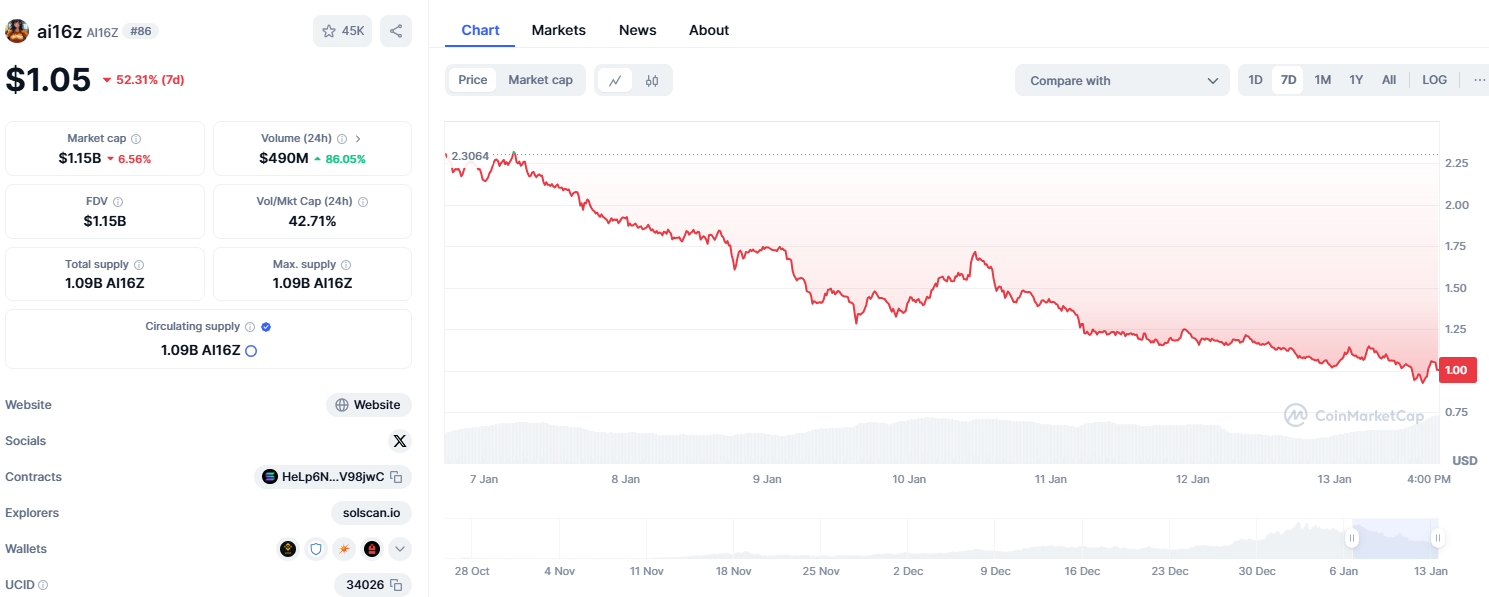Open the Trust Wallet shield icon

point(316,549)
